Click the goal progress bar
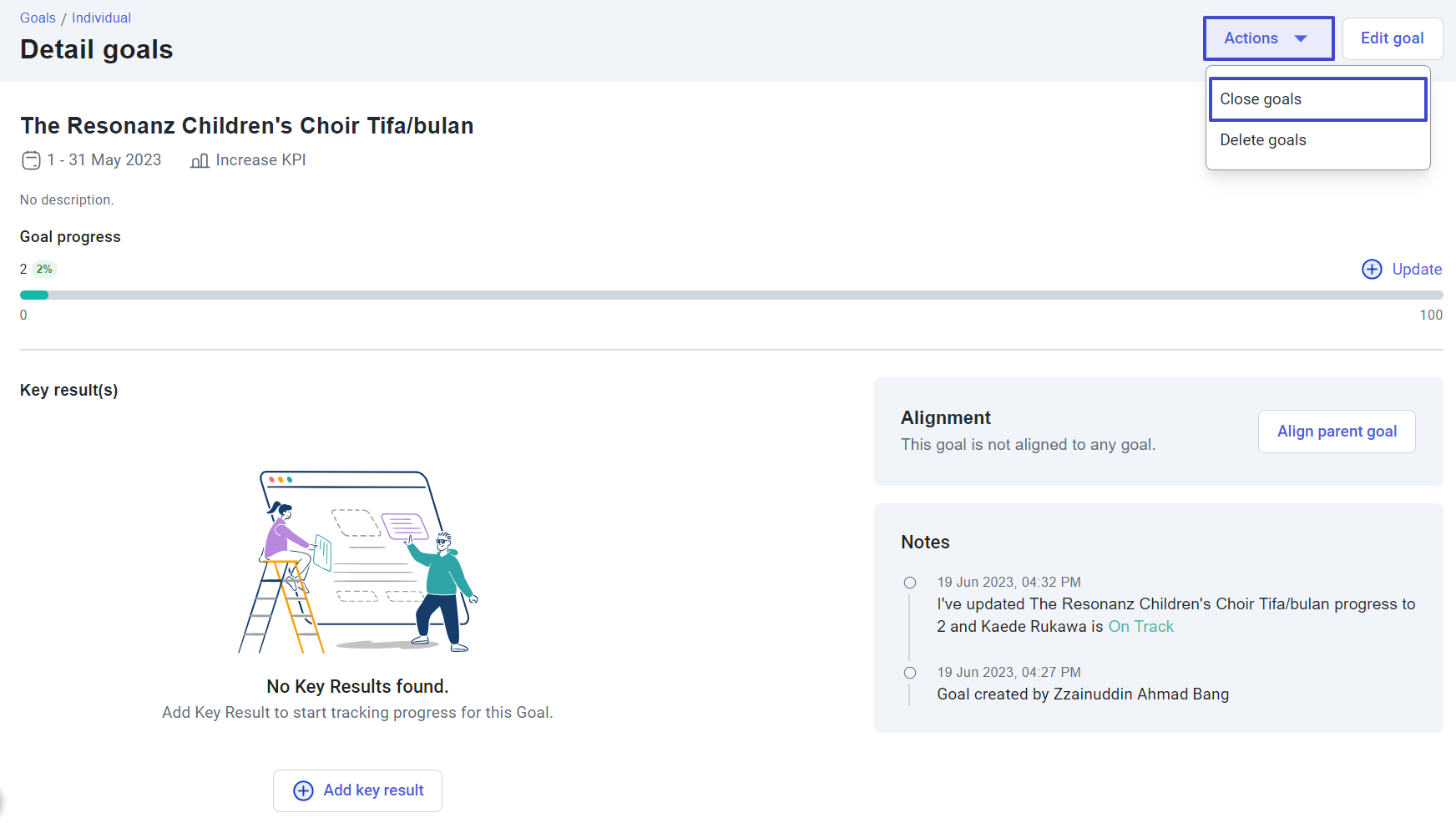The image size is (1456, 823). pyautogui.click(x=731, y=295)
